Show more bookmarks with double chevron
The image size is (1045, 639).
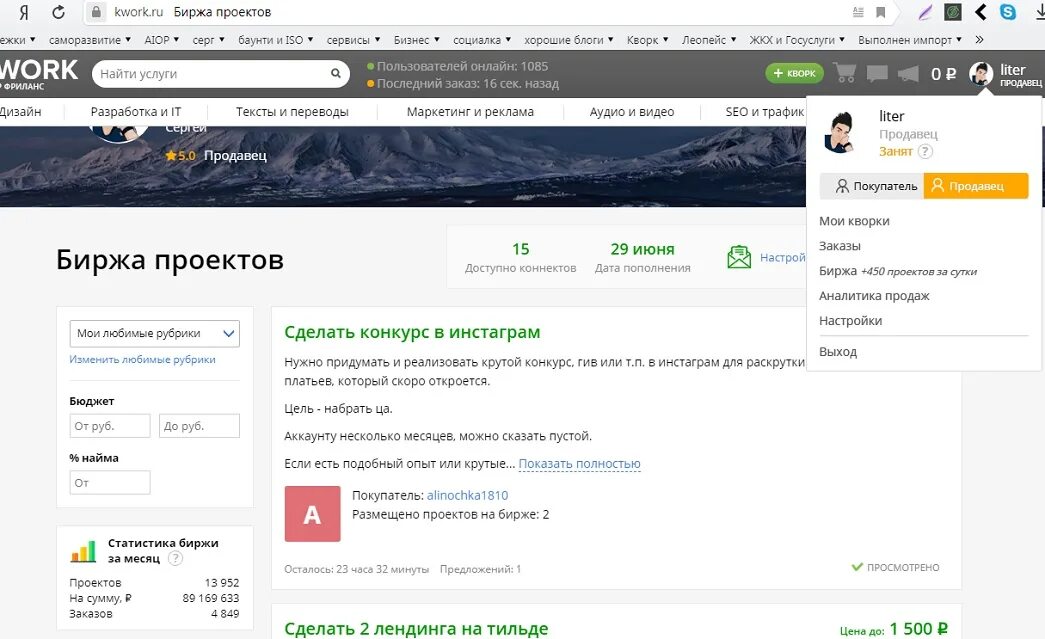click(x=979, y=40)
